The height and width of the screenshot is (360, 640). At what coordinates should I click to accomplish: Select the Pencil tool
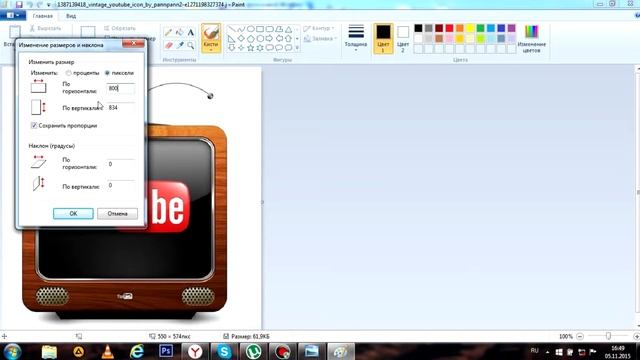tap(168, 32)
